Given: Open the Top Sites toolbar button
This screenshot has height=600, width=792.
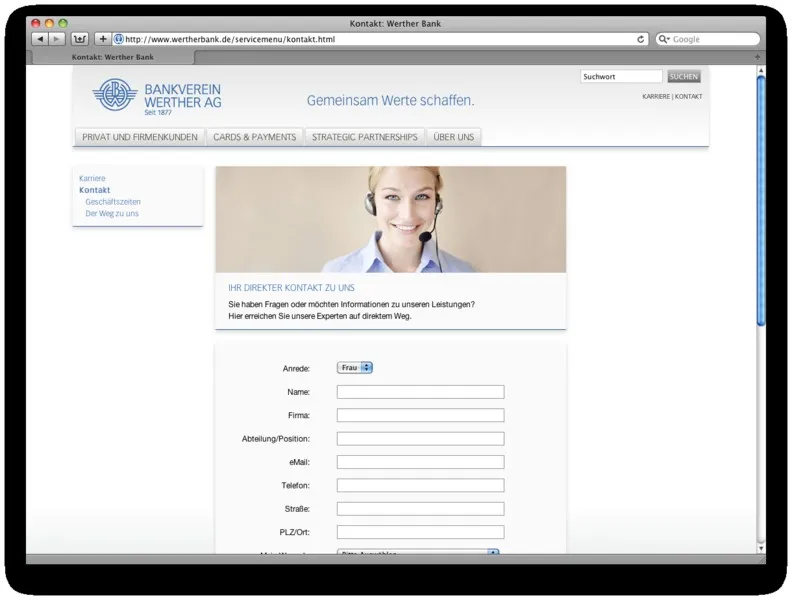Looking at the screenshot, I should coord(79,39).
